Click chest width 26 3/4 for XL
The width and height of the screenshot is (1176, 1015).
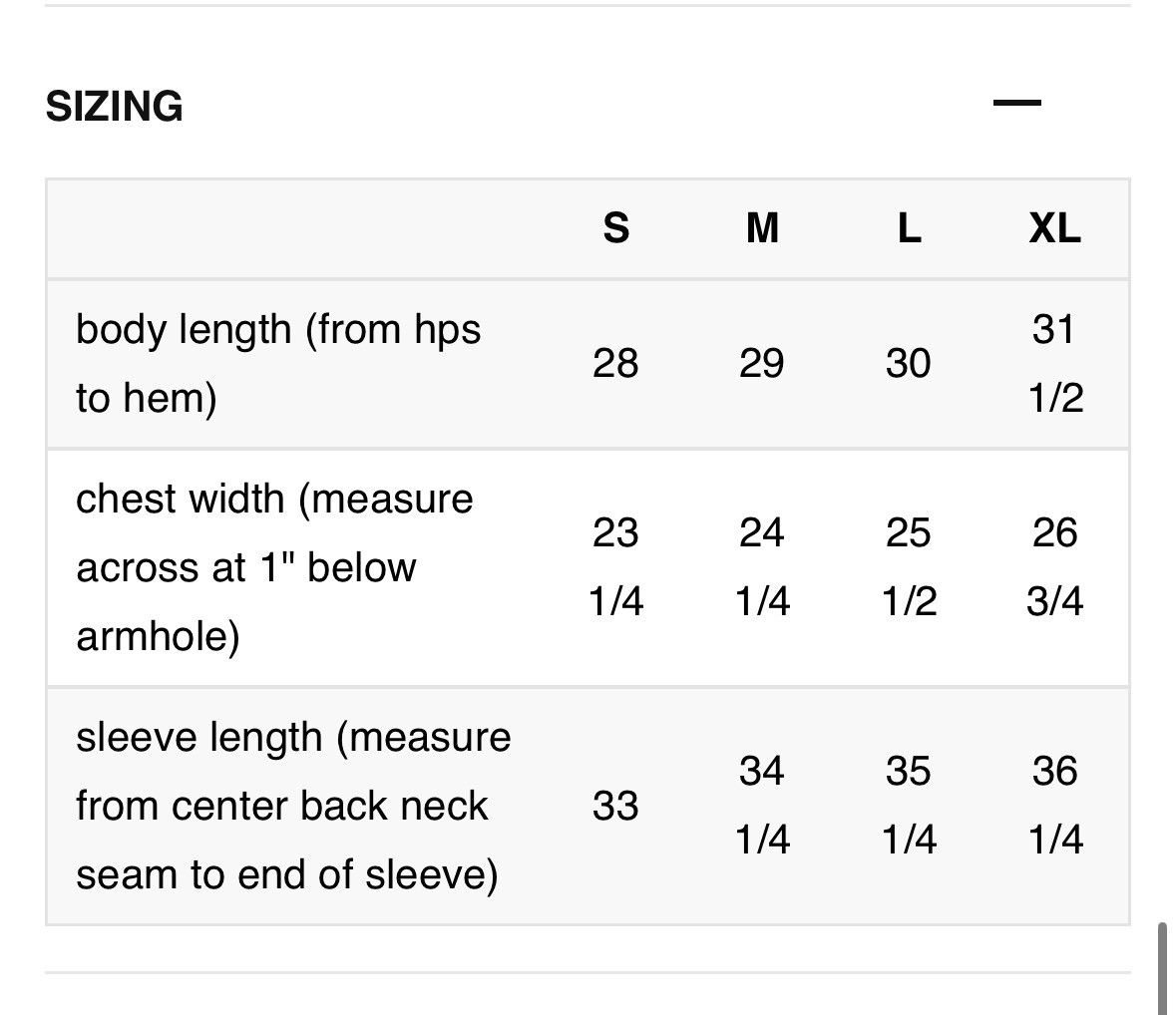pos(1055,567)
